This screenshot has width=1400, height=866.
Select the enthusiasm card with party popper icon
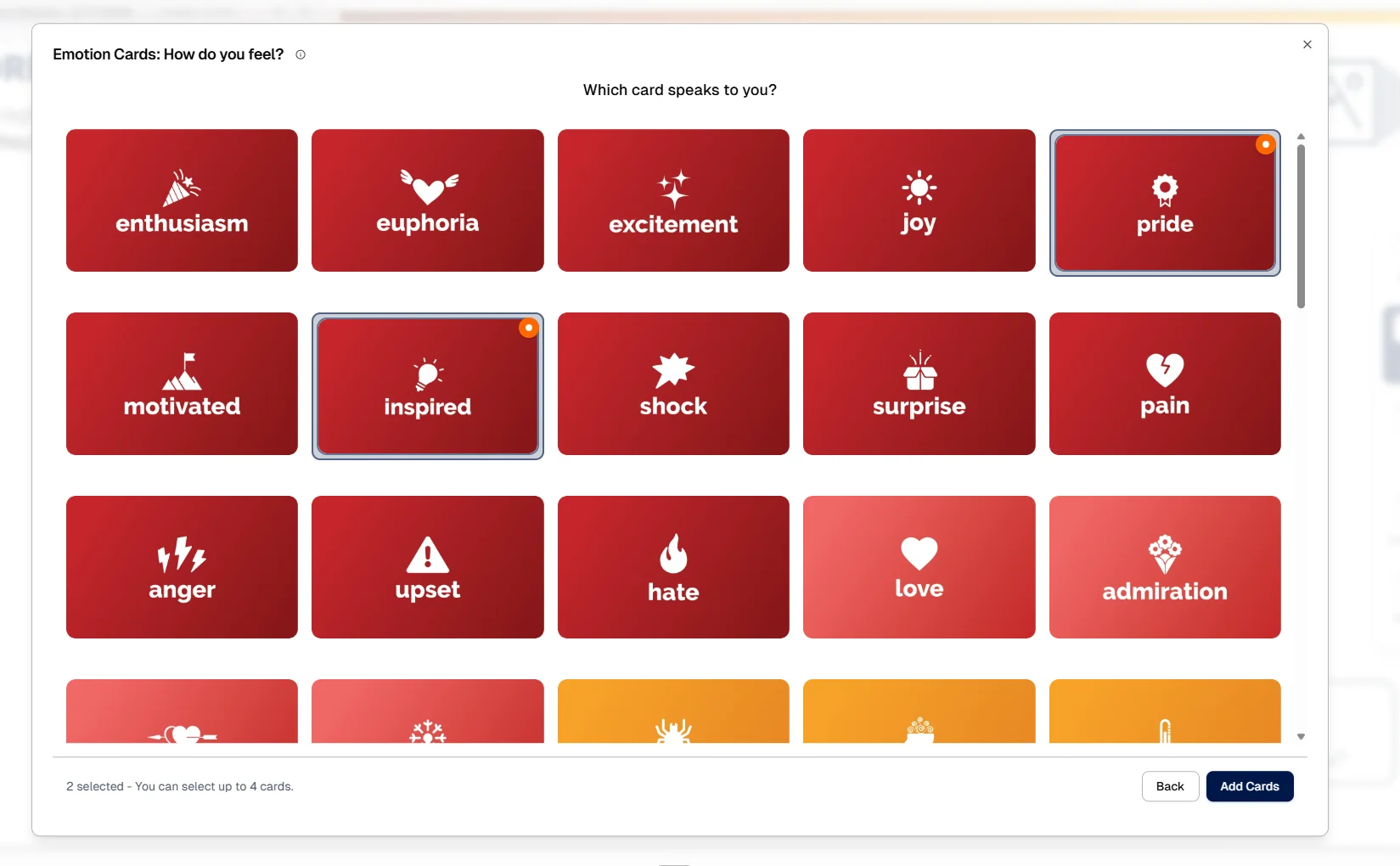tap(181, 200)
